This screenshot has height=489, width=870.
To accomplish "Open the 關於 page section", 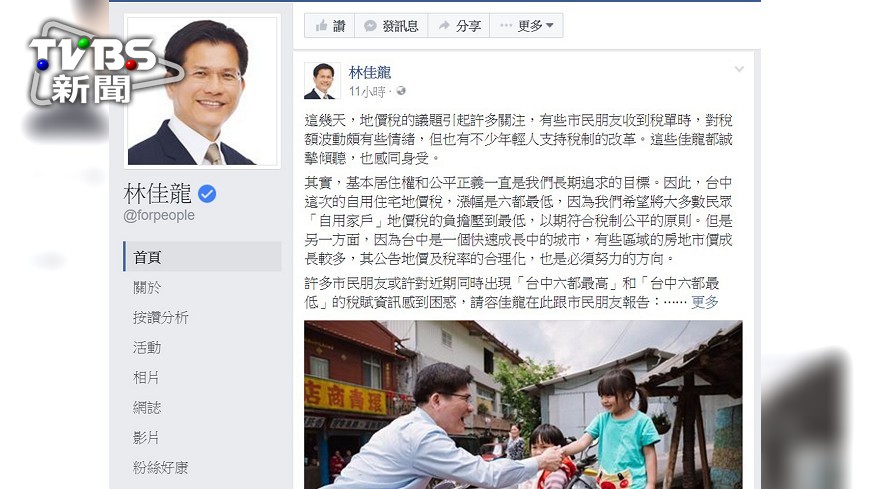I will [147, 287].
